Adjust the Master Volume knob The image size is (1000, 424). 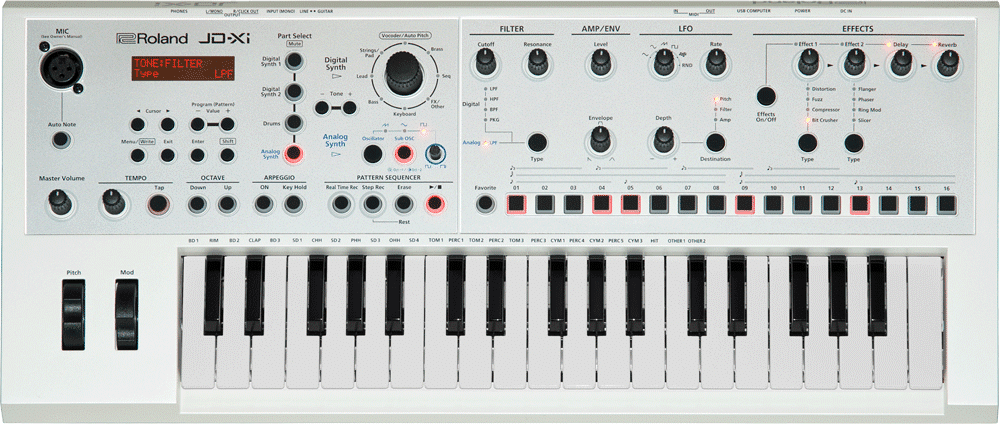60,203
